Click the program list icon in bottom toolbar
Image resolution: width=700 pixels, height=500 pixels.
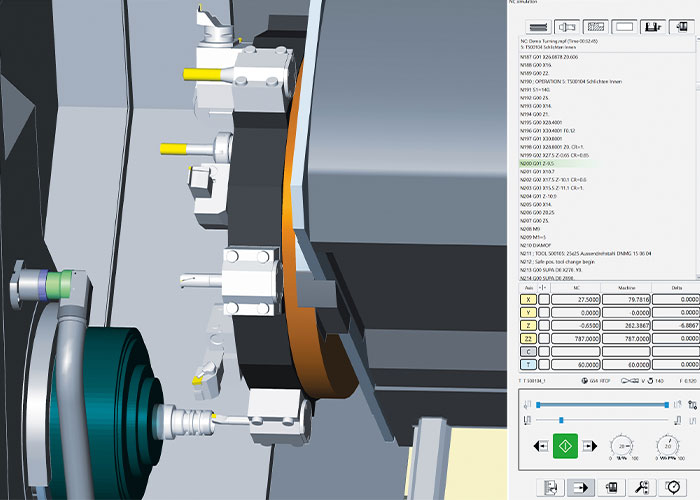tap(550, 487)
